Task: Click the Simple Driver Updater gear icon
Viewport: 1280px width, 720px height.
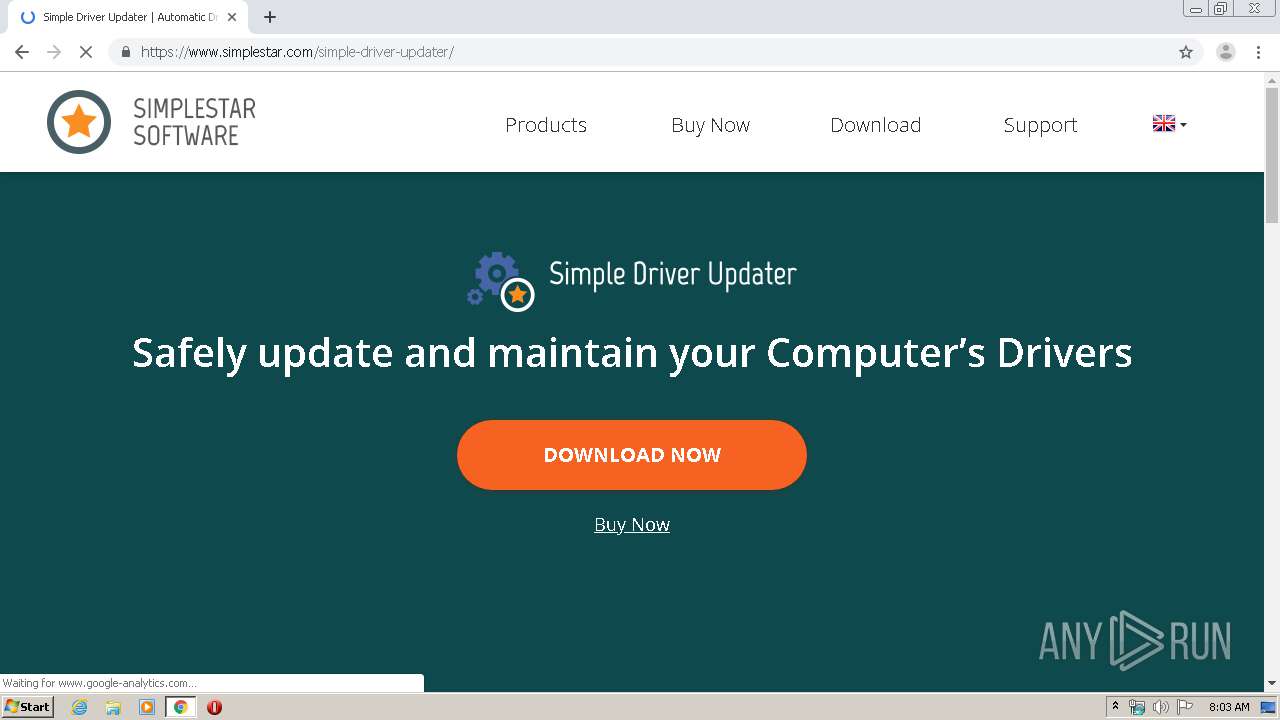Action: 501,281
